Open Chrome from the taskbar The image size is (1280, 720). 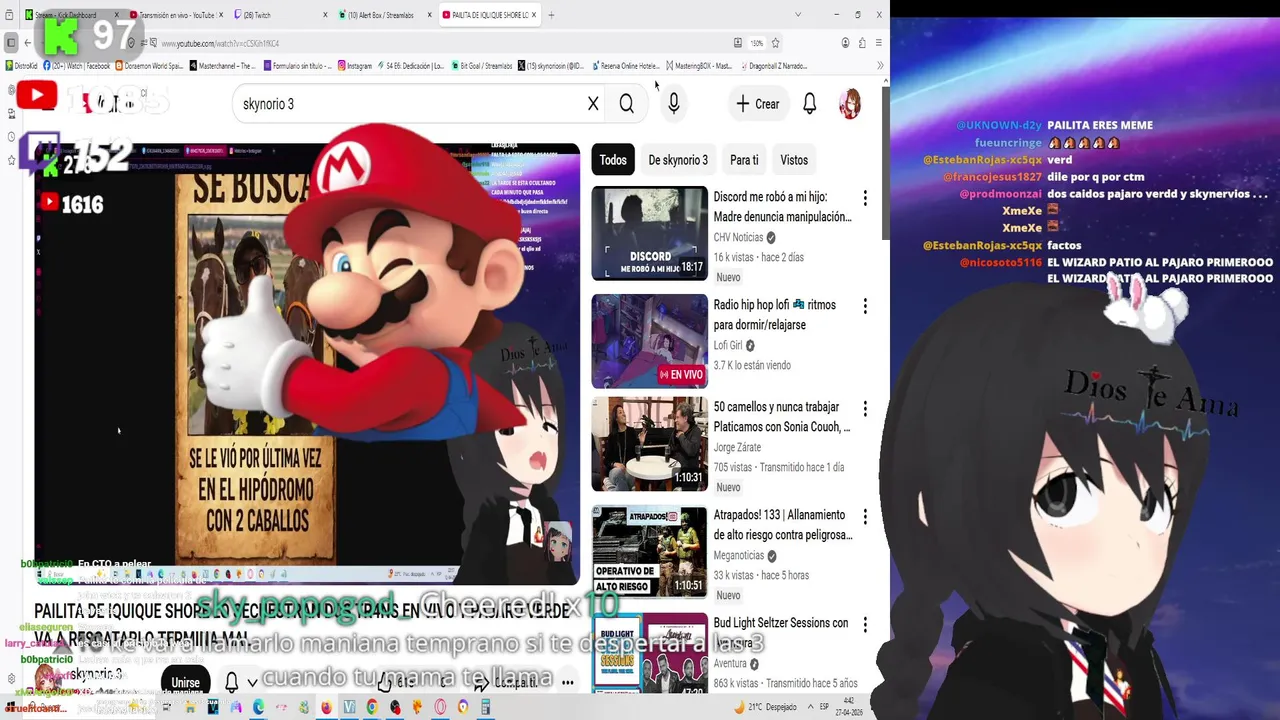[372, 707]
